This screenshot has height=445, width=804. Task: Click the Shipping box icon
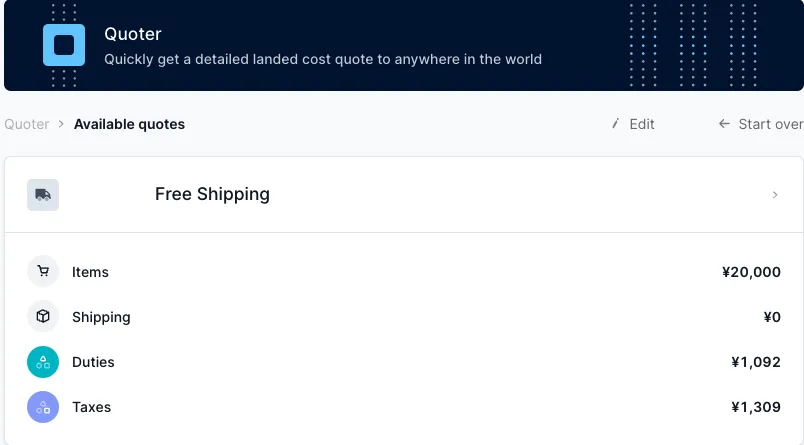tap(43, 317)
